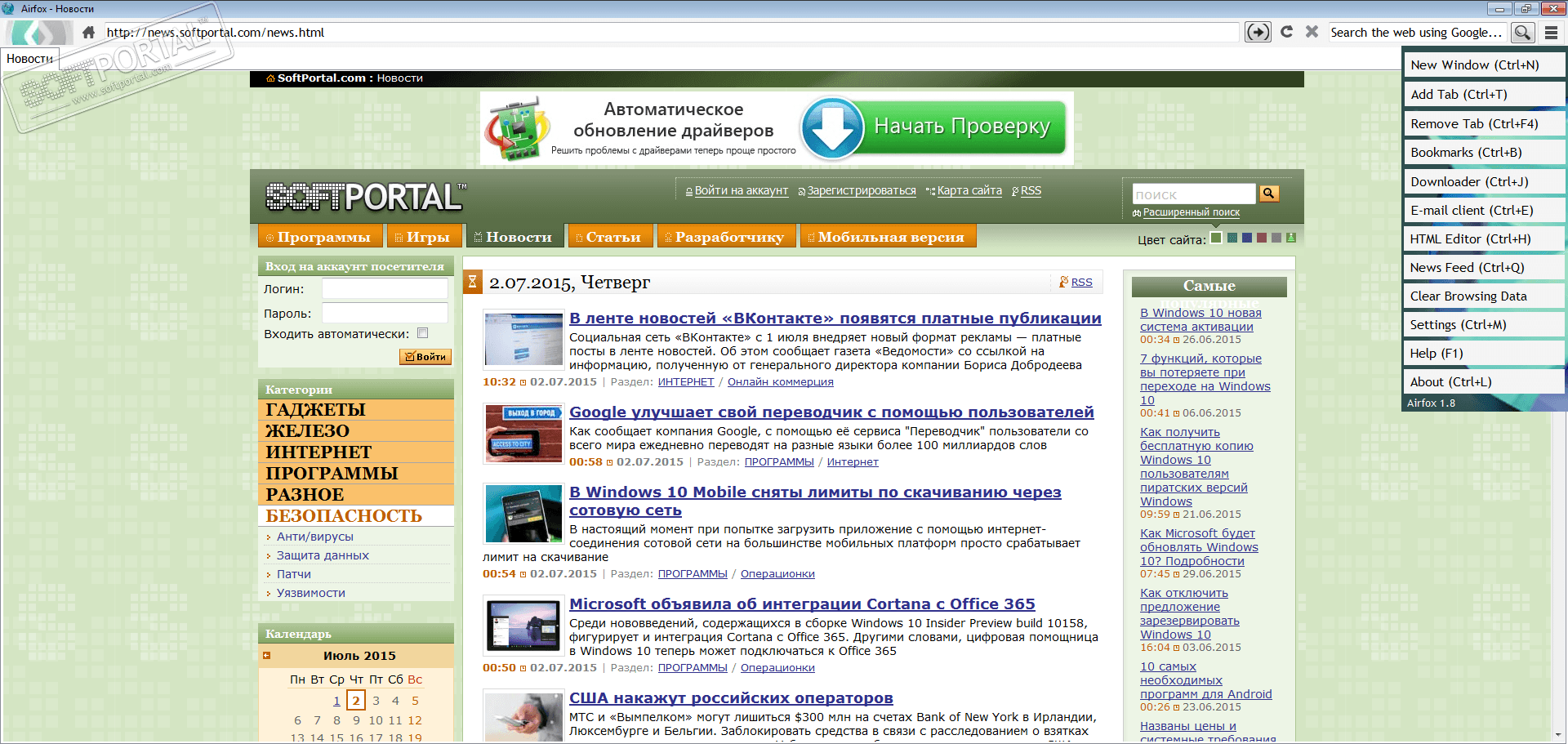Stop page loading with the X icon

coord(1312,32)
